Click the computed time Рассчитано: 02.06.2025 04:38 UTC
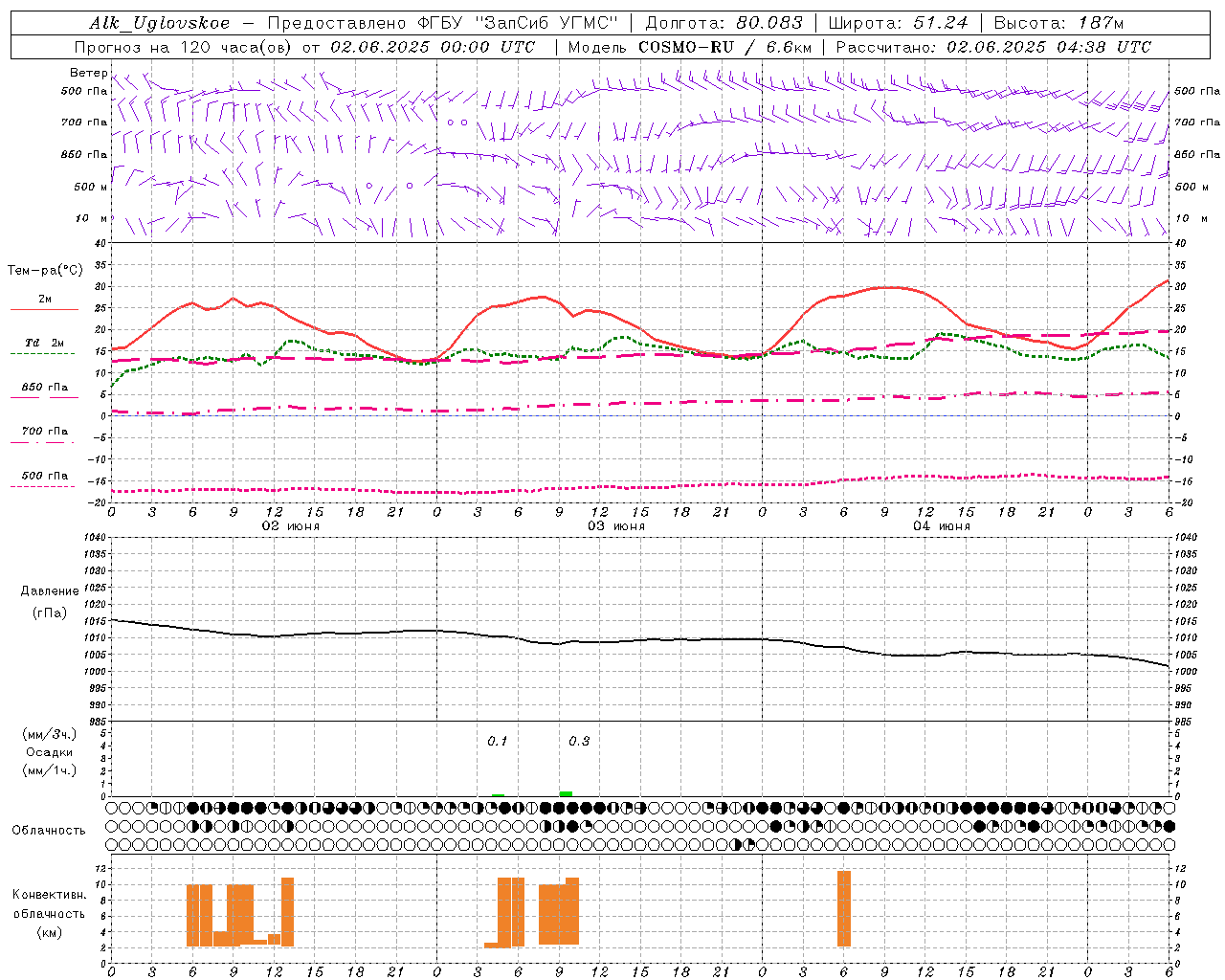Screen dimensions: 1225x980 tap(993, 47)
